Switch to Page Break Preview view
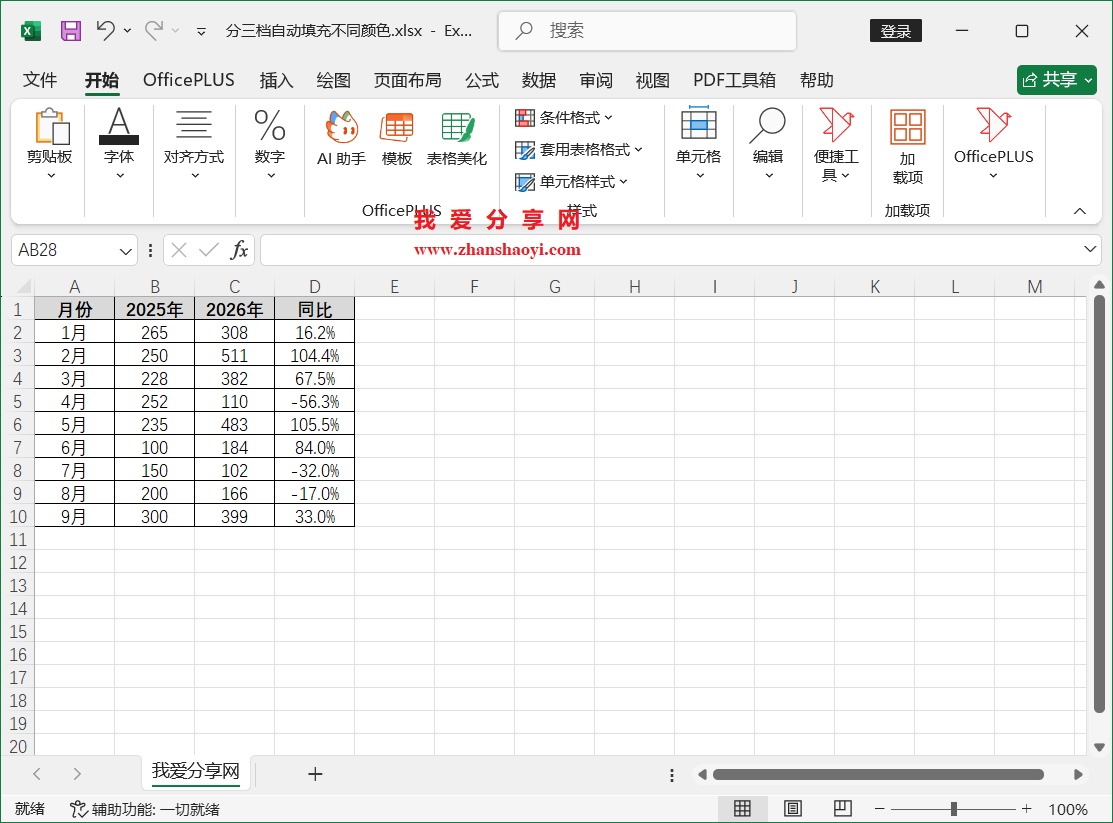 tap(843, 809)
